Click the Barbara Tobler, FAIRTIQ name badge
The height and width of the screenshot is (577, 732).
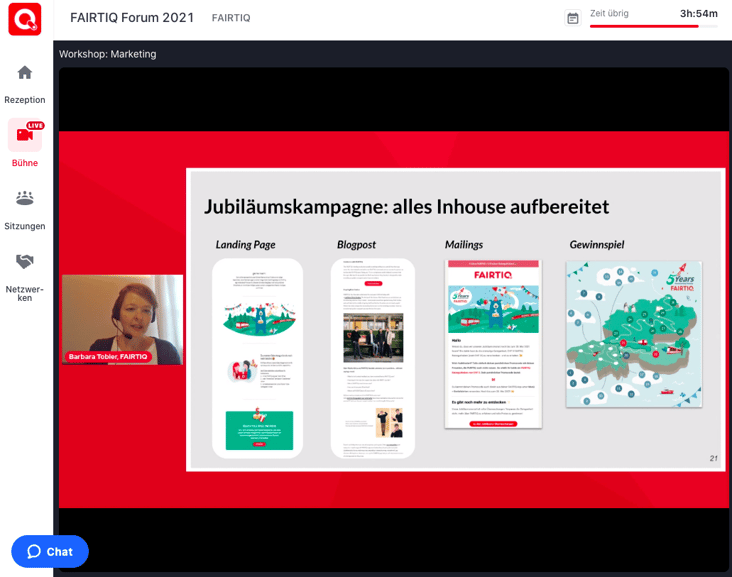pyautogui.click(x=108, y=357)
